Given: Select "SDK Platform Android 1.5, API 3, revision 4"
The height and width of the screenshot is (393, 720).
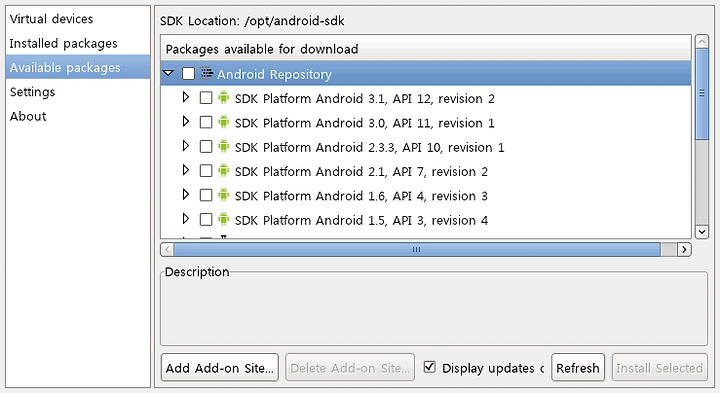Looking at the screenshot, I should (x=361, y=220).
